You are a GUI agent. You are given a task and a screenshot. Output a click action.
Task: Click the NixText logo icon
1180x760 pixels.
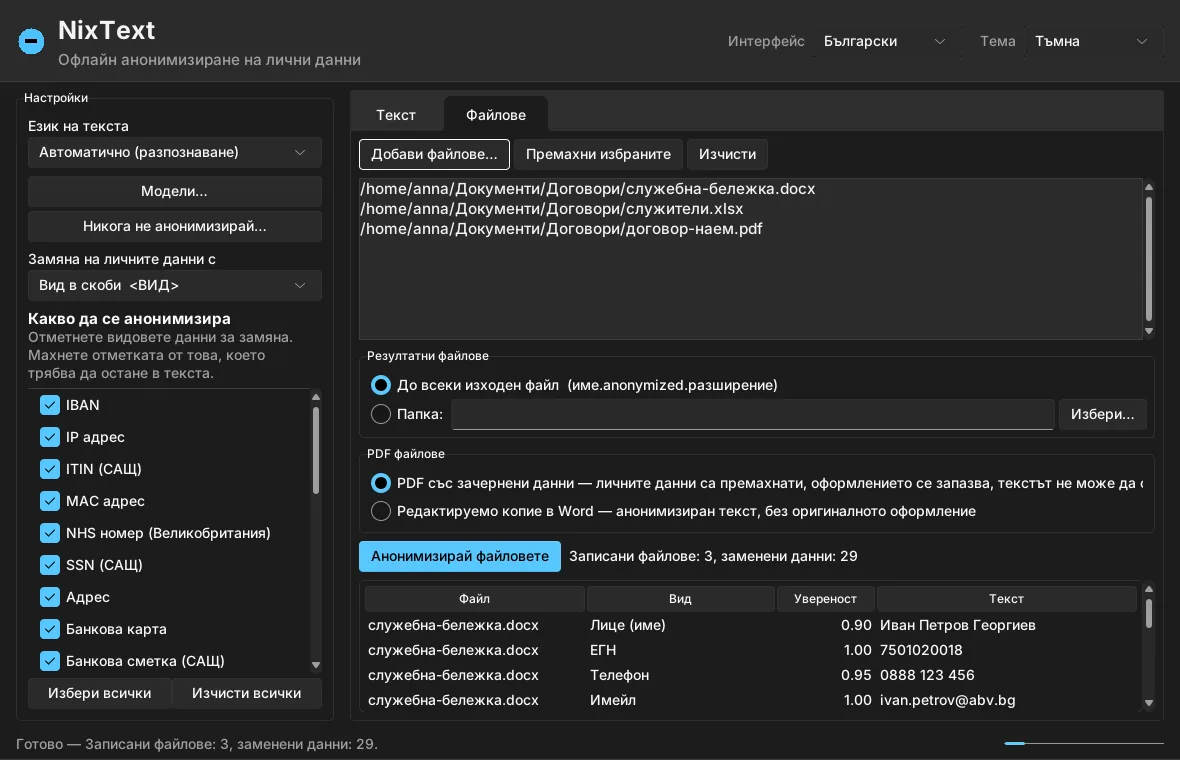(31, 41)
